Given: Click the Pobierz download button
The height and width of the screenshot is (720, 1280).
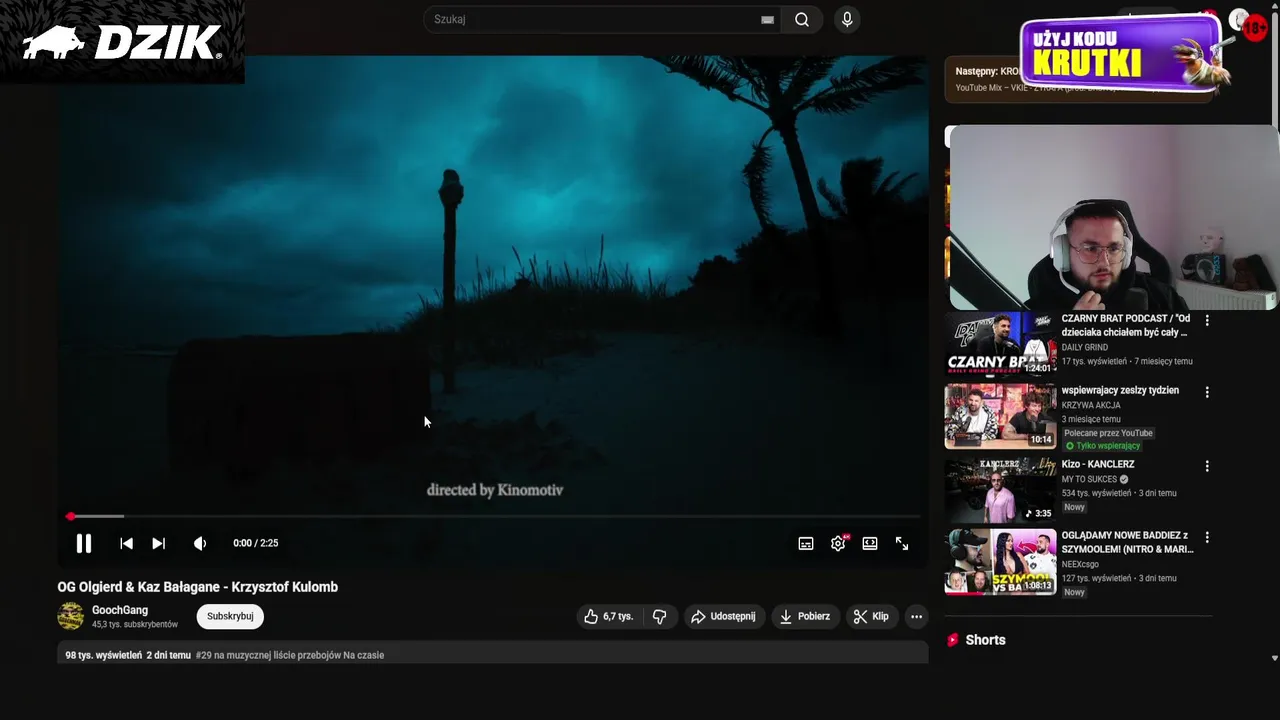Looking at the screenshot, I should coord(805,616).
